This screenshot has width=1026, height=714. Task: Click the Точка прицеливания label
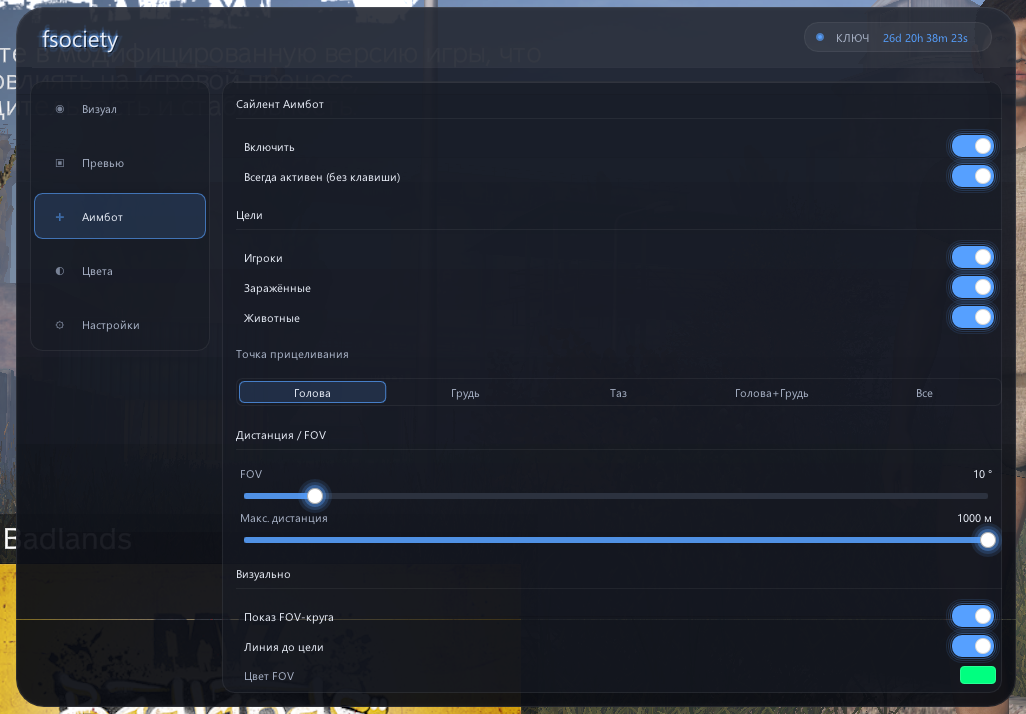[292, 354]
